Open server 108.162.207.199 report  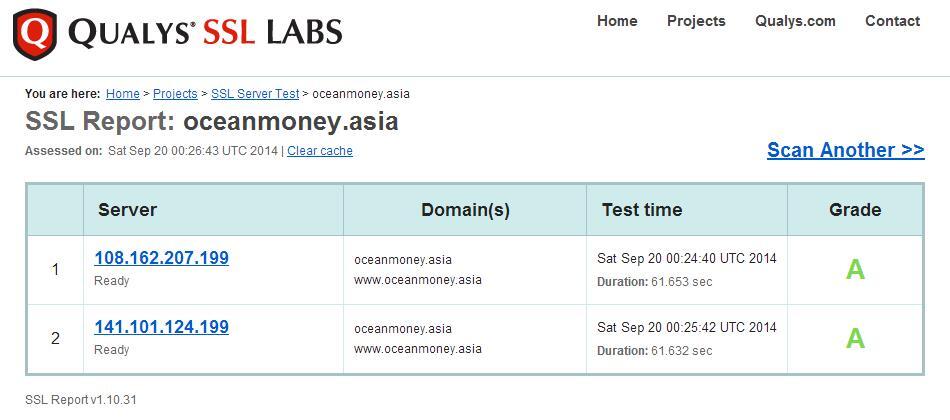pos(161,258)
